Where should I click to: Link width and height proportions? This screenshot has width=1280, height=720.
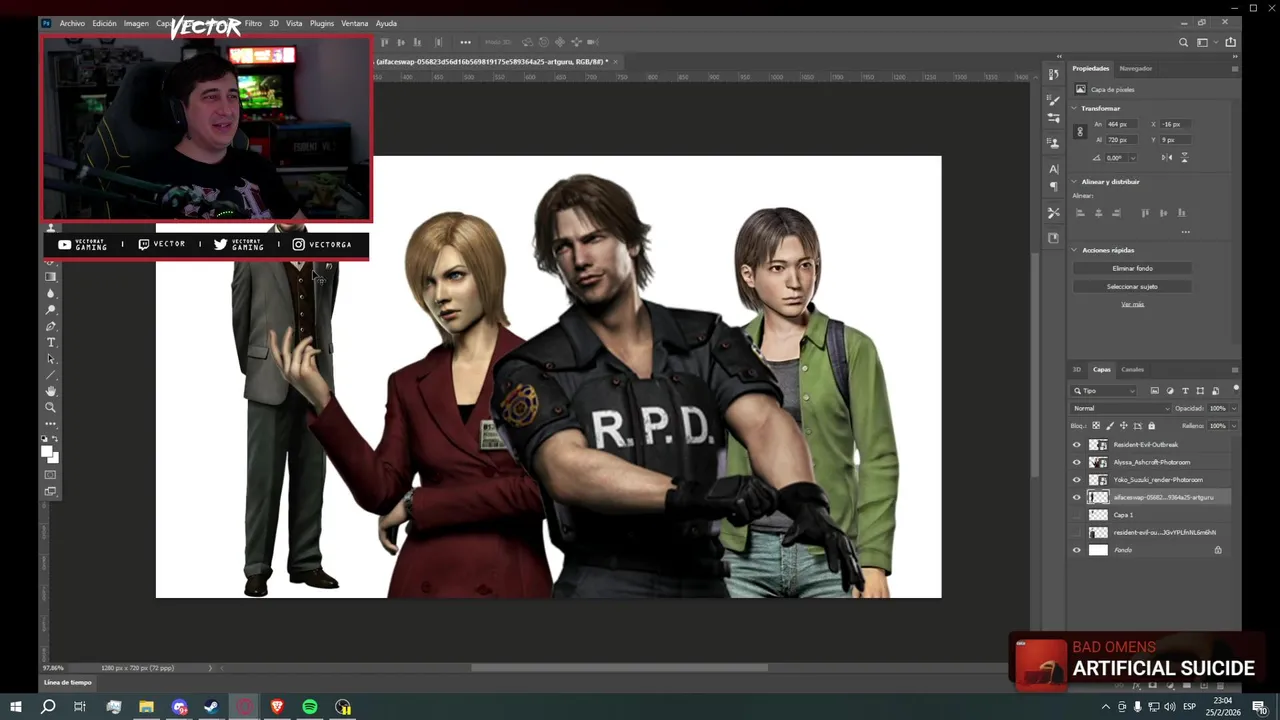tap(1079, 132)
